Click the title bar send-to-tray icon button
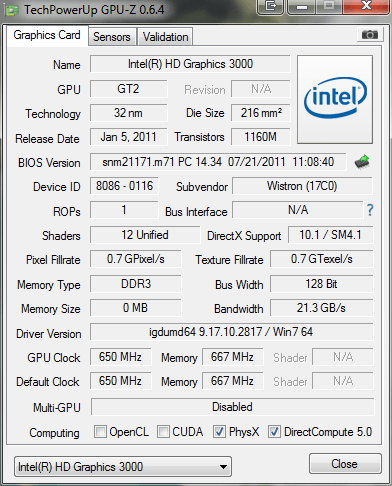Image resolution: width=392 pixels, height=486 pixels. pyautogui.click(x=270, y=6)
